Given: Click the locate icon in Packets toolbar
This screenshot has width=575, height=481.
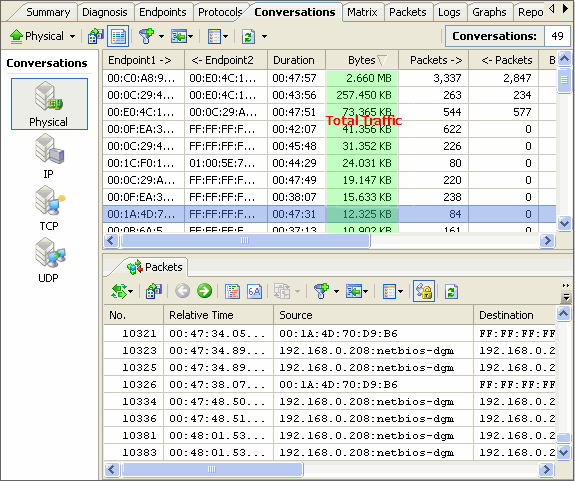Looking at the screenshot, I should point(354,291).
